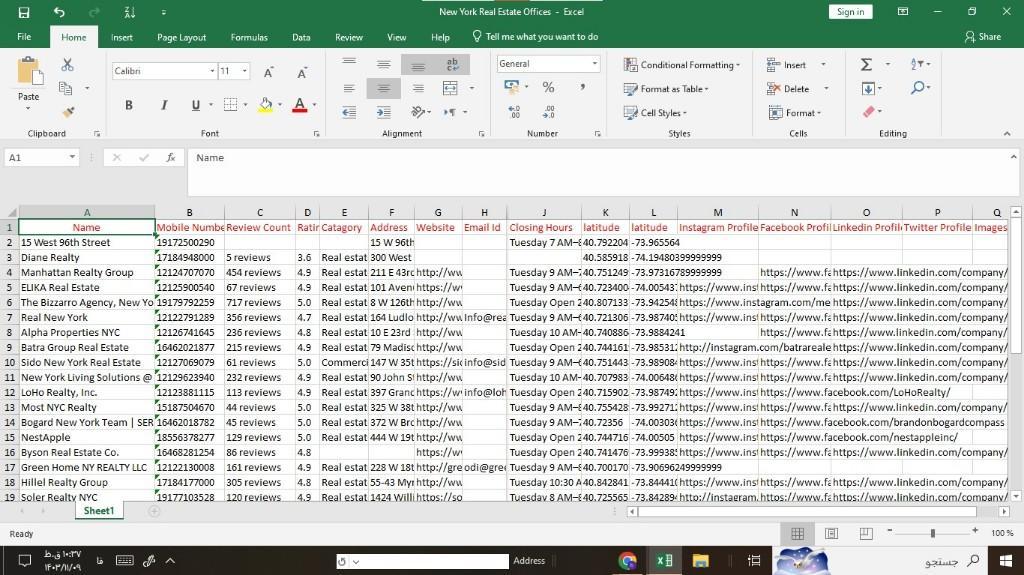Decrease font size with the smaller A

tap(302, 72)
